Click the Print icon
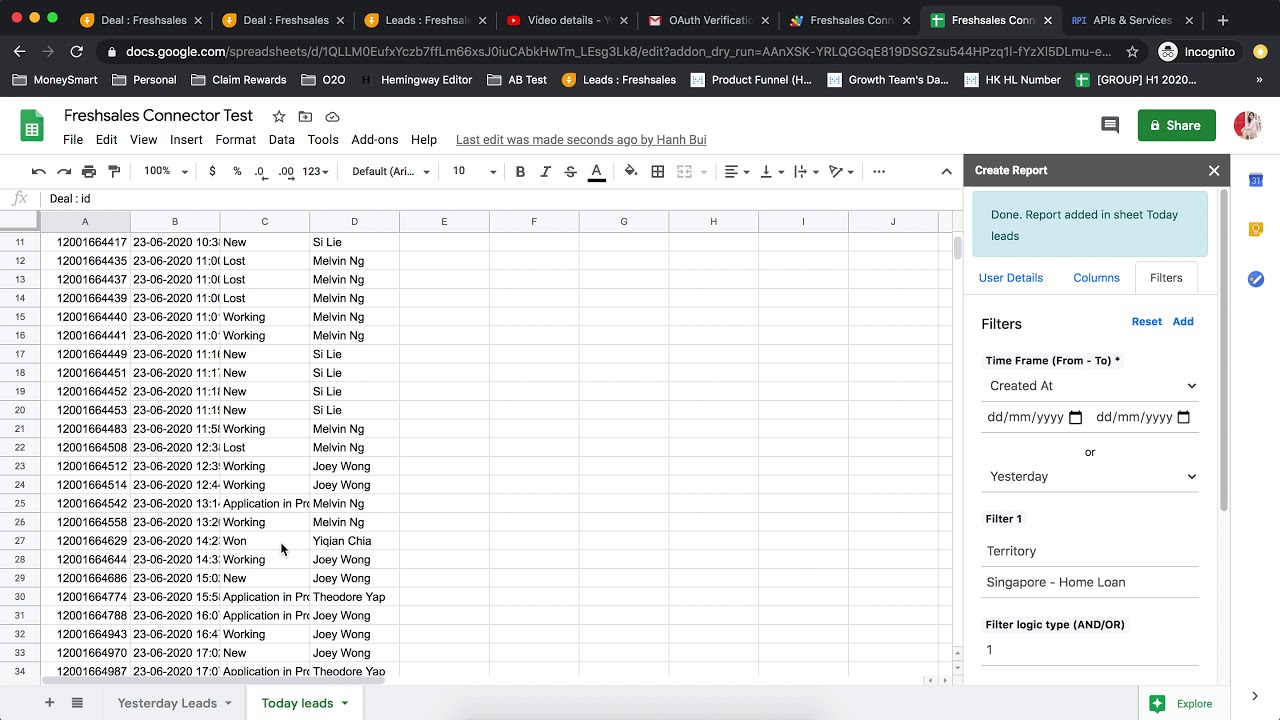This screenshot has height=720, width=1280. 89,172
